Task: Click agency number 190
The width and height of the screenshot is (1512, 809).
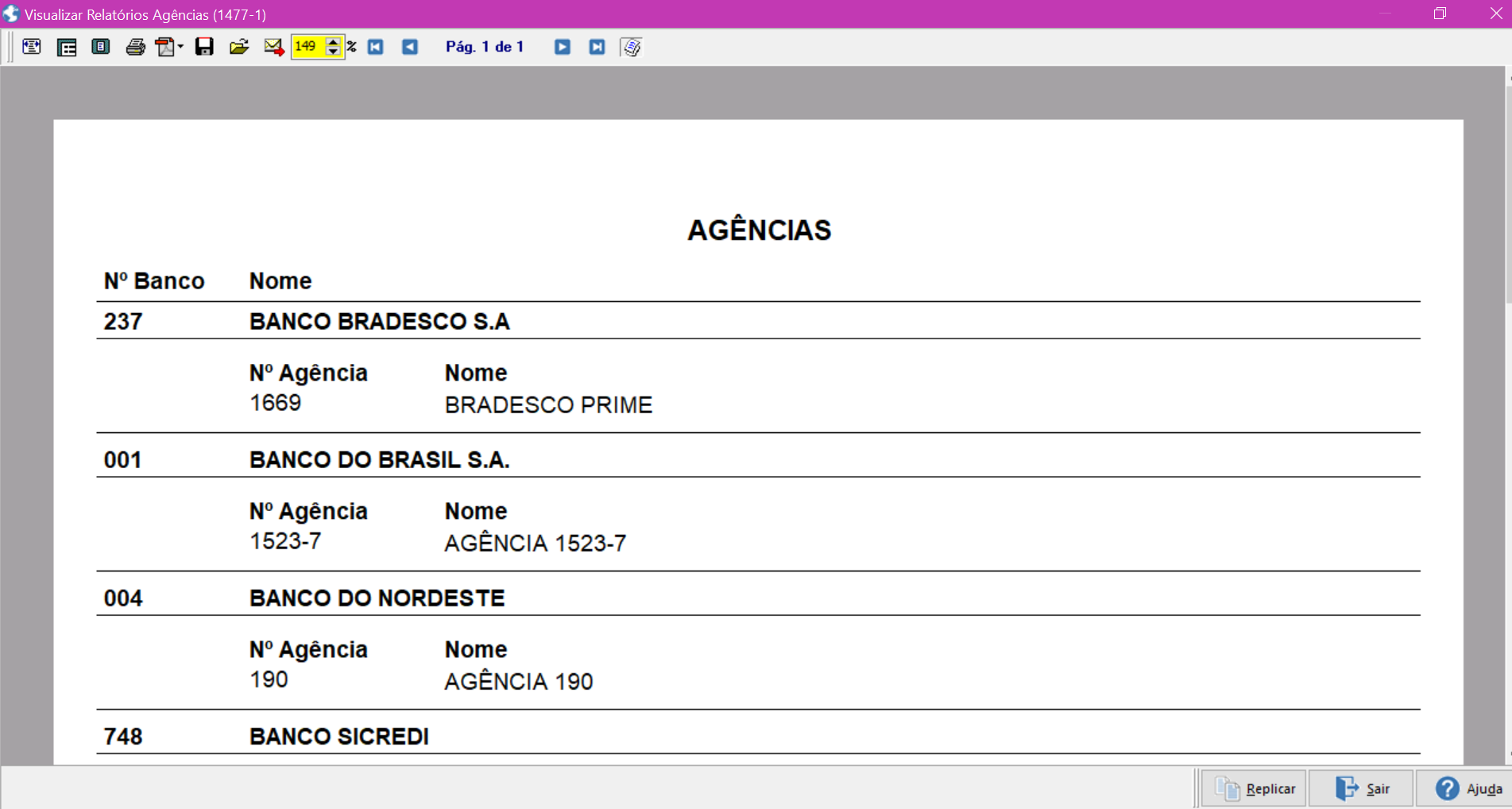Action: 269,679
